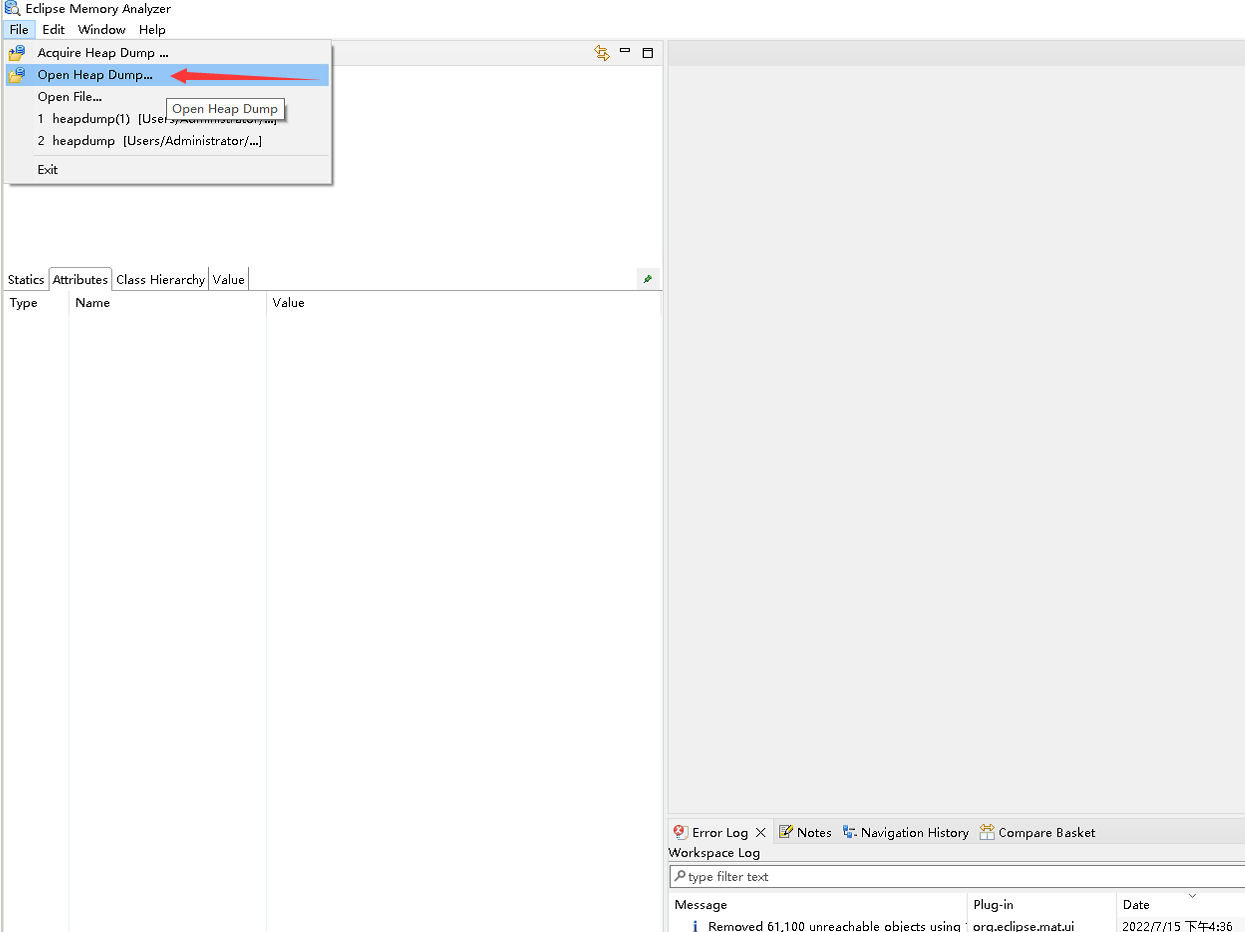Close the Error Log tab with its X
The width and height of the screenshot is (1245, 932).
pos(760,832)
